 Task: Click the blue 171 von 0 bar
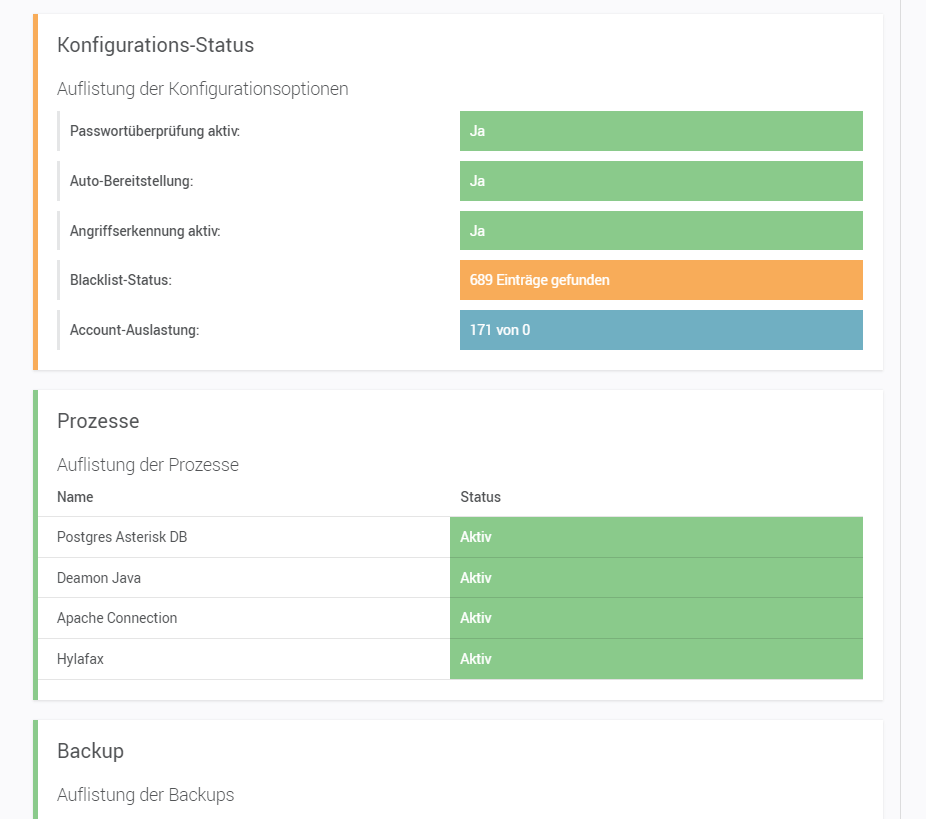tap(660, 330)
